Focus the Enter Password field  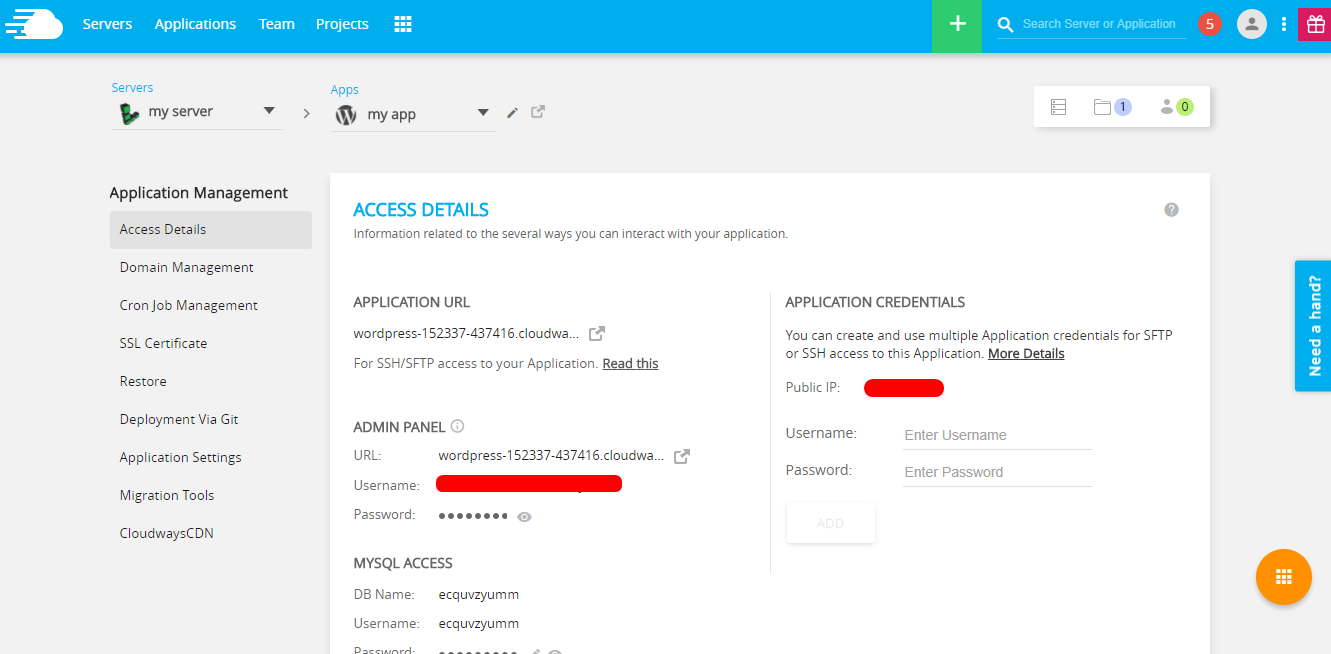click(x=997, y=472)
